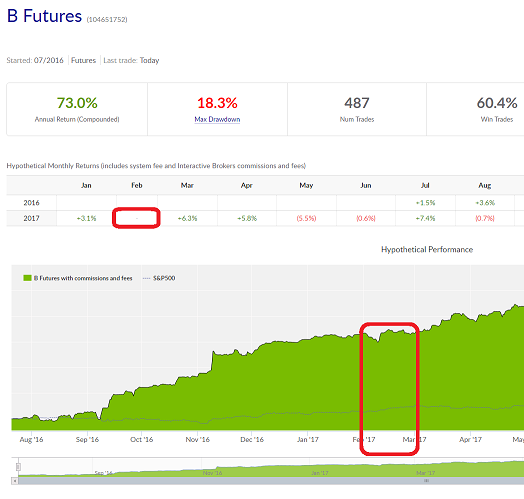524x499 pixels.
Task: Select the strategy ID 104651752
Action: pos(107,20)
